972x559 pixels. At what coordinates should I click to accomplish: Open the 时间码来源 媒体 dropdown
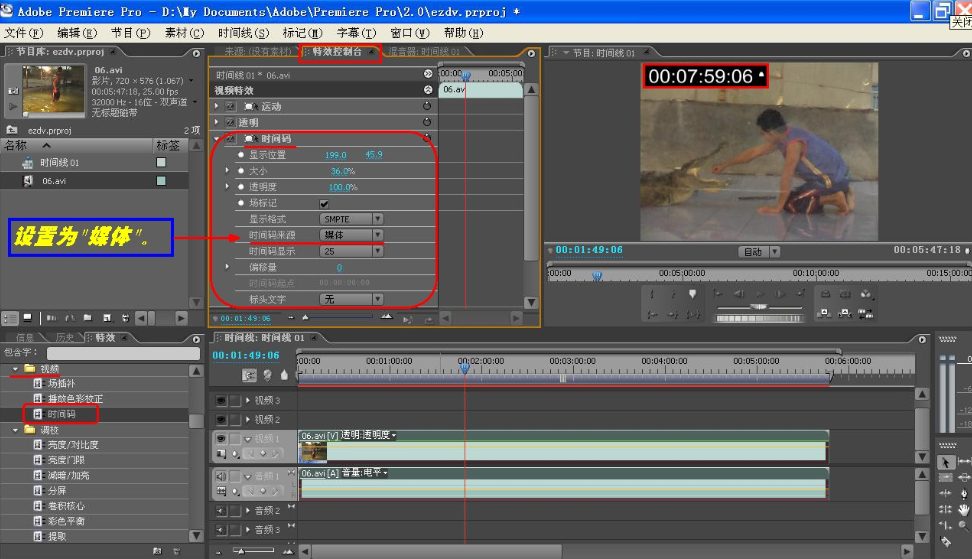tap(351, 235)
